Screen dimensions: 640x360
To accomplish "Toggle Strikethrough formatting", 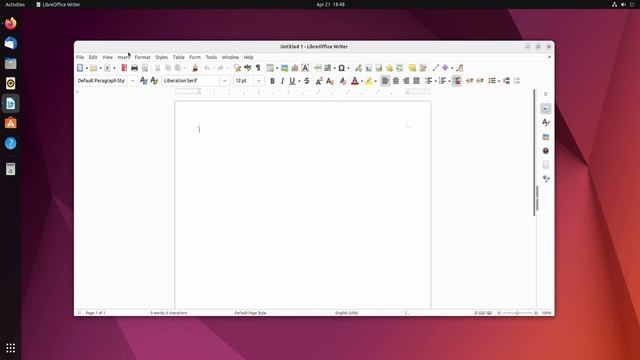I will coord(307,81).
